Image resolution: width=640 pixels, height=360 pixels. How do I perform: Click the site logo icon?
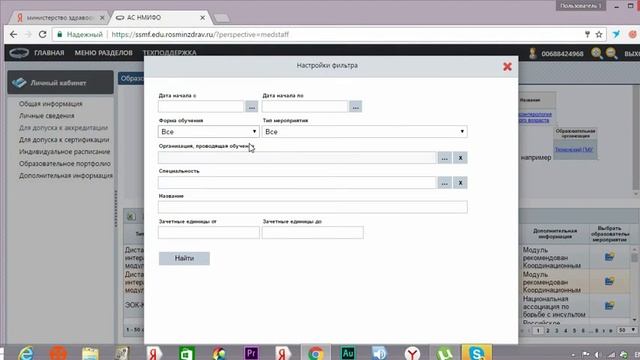coord(19,53)
